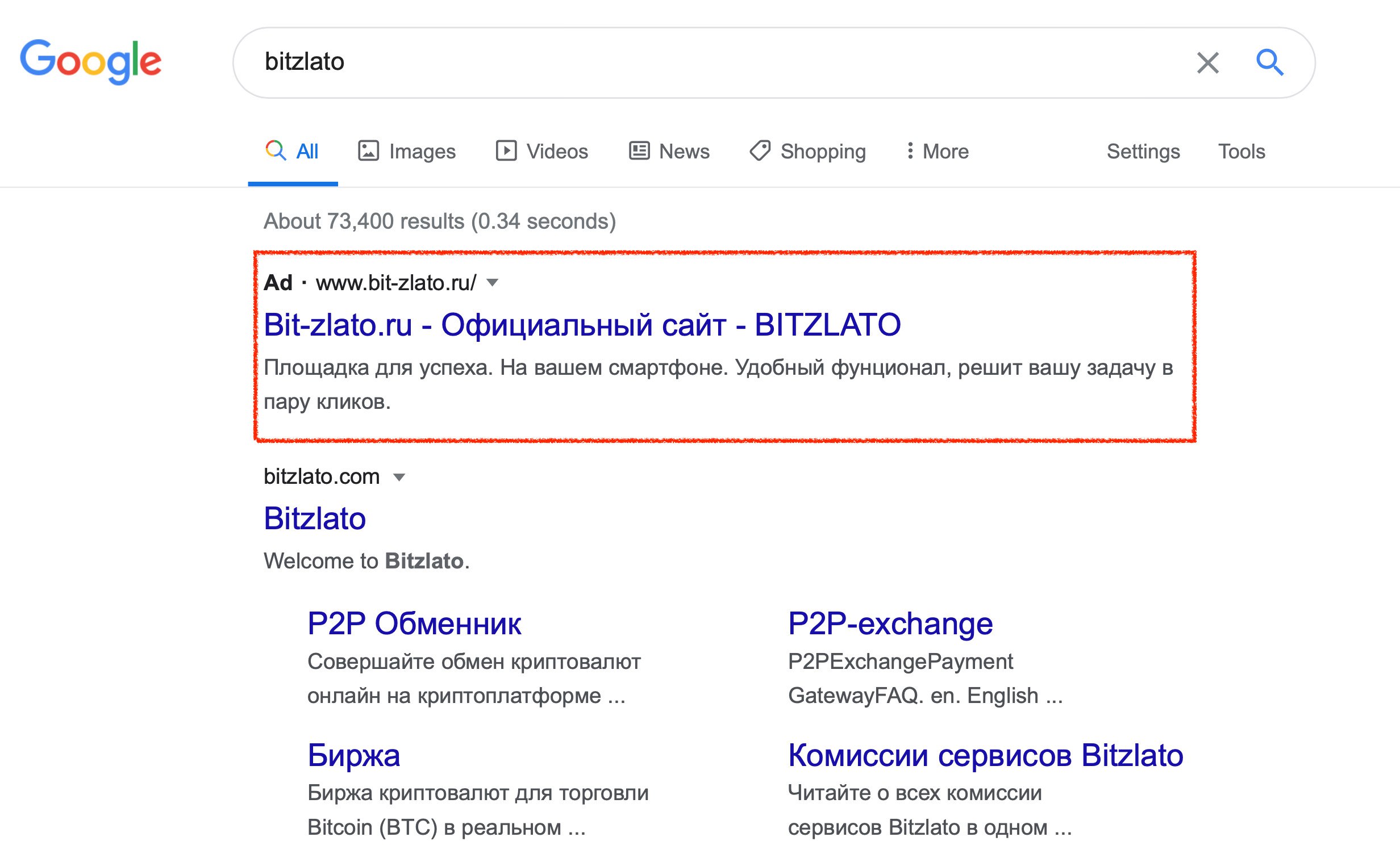Click the Shopping tab tag icon
The height and width of the screenshot is (862, 1400).
(x=760, y=151)
